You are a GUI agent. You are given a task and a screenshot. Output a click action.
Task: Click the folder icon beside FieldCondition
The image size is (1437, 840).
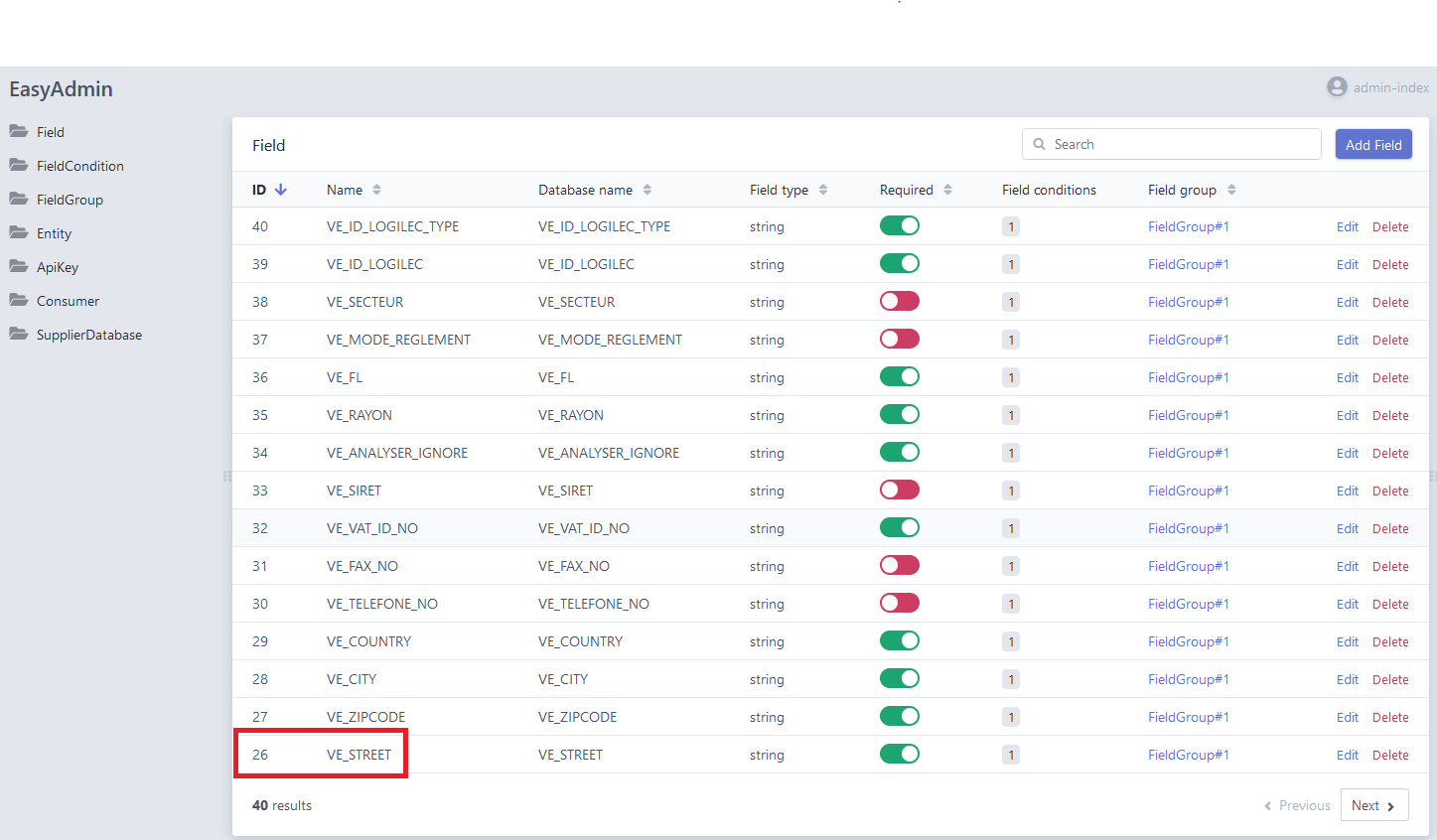tap(19, 165)
